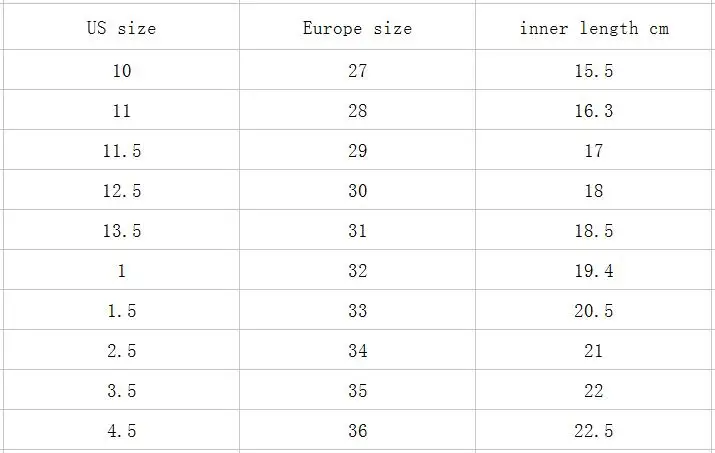Click the inner length cell containing 19.4
The image size is (715, 453).
pos(594,270)
